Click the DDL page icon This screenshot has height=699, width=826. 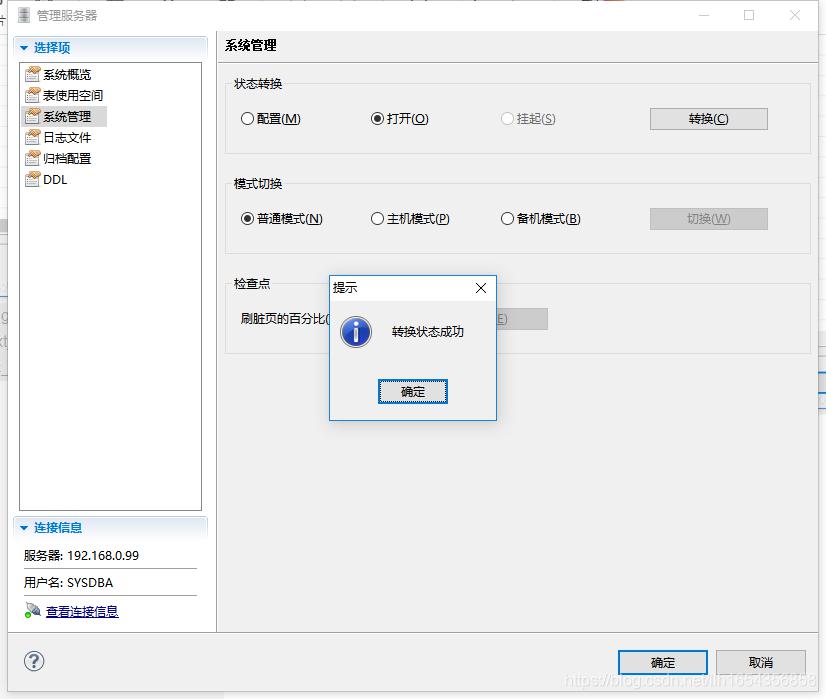[x=32, y=180]
